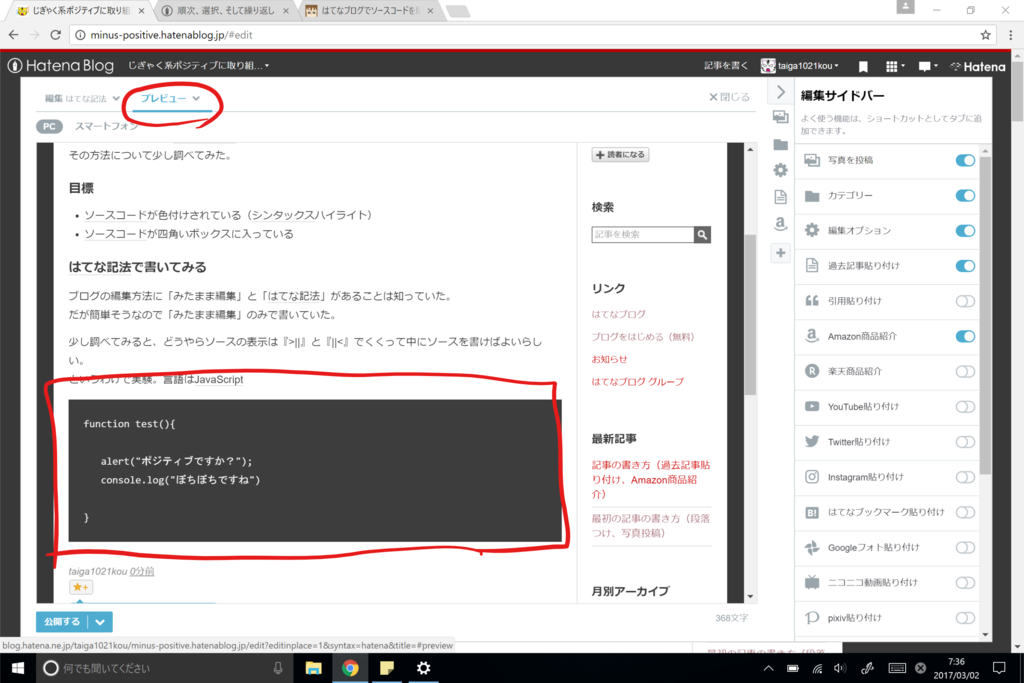The width and height of the screenshot is (1024, 683).
Task: Open Chrome from the Windows taskbar
Action: [349, 668]
